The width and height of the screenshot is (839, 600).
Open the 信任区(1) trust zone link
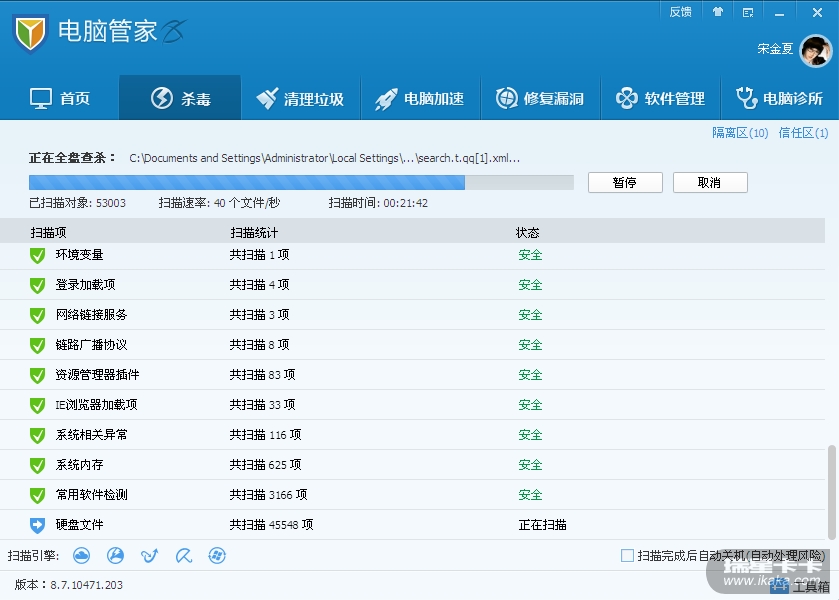(803, 133)
